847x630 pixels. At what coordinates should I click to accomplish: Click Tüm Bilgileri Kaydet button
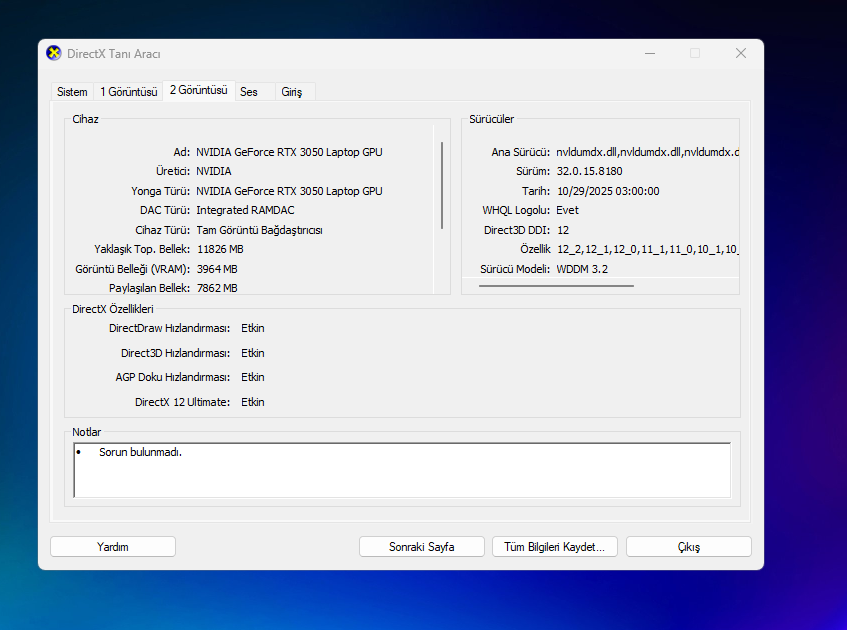pos(555,547)
